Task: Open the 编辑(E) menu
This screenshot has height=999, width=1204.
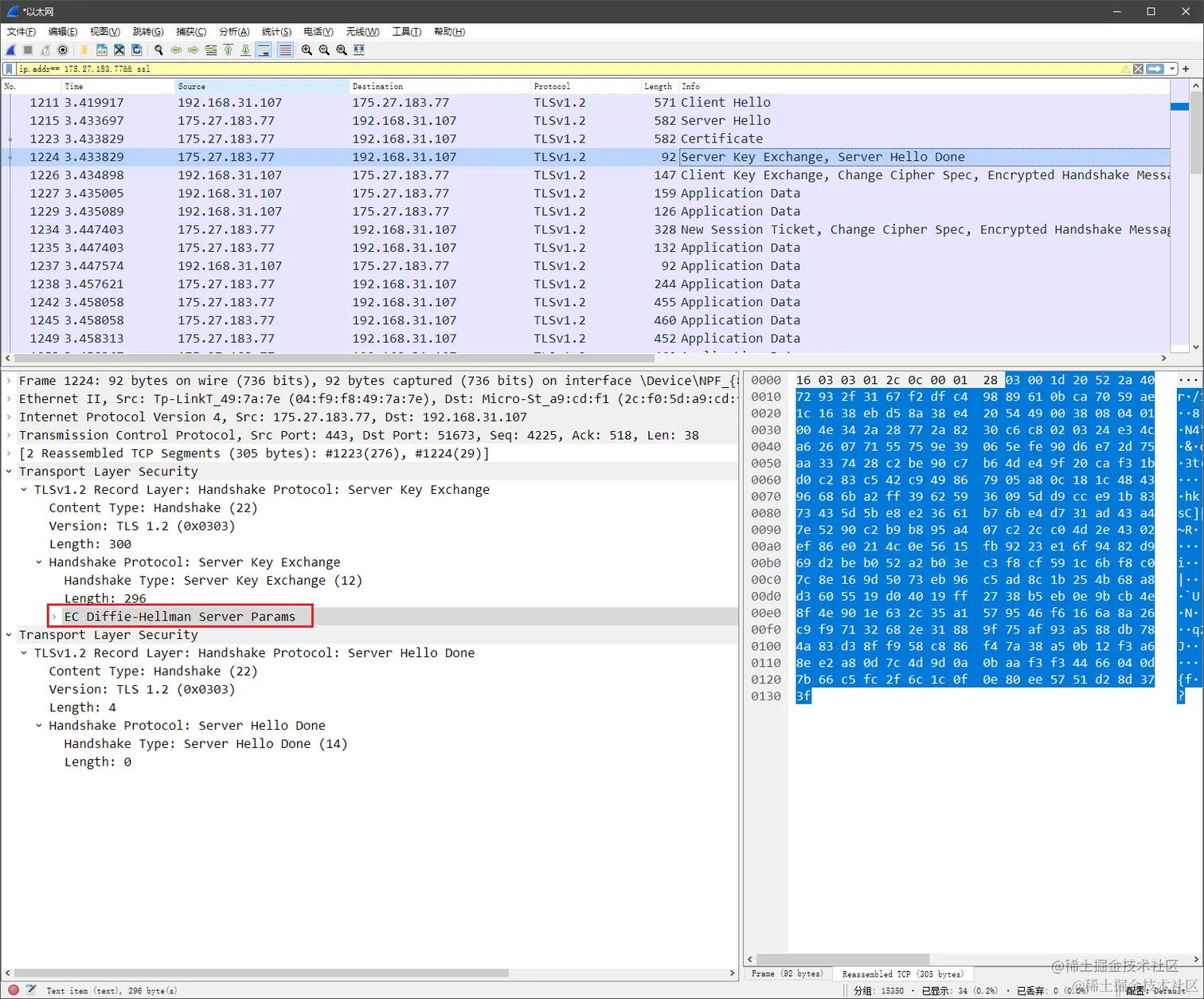Action: 63,32
